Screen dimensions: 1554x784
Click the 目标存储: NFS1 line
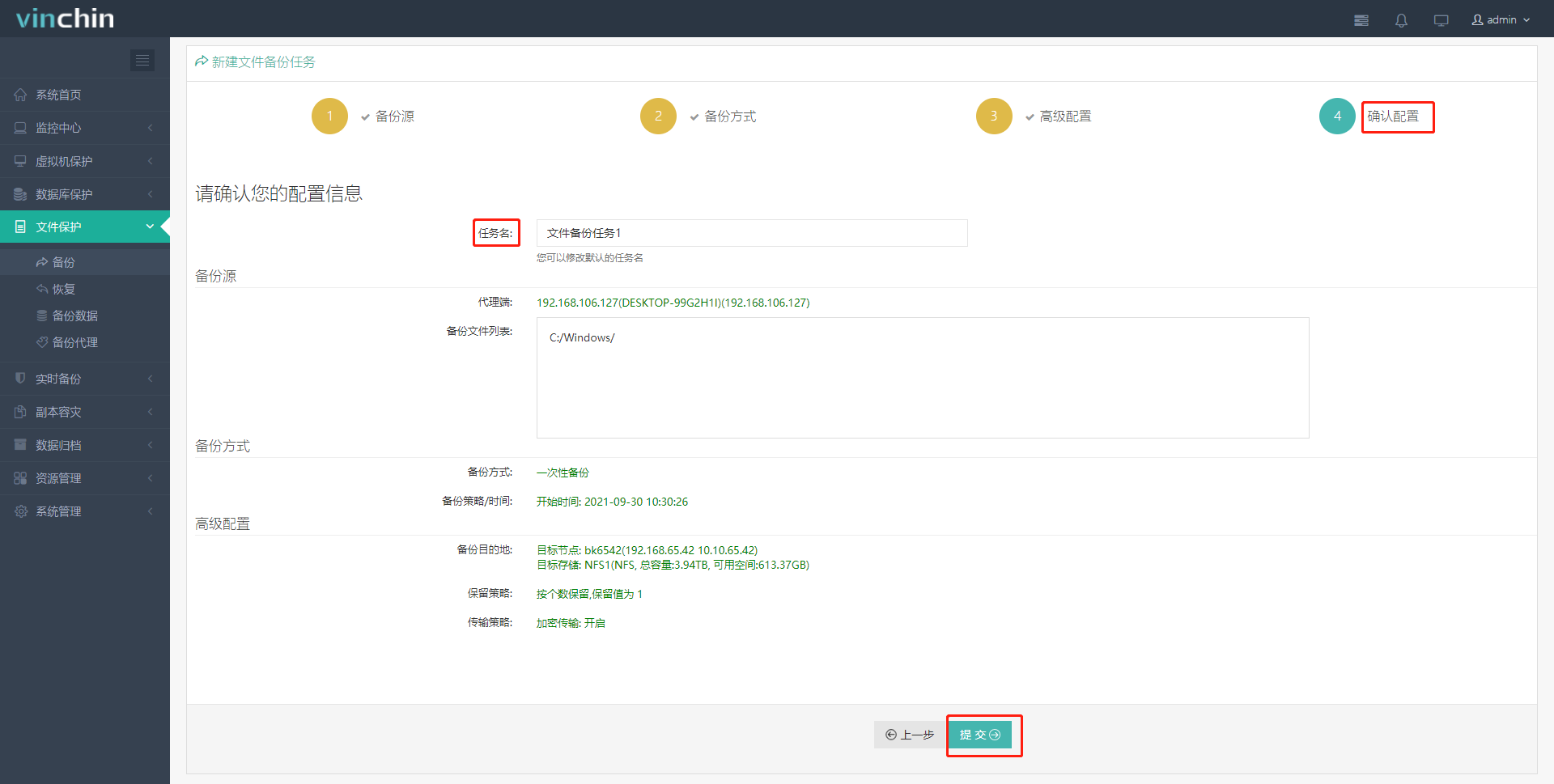pyautogui.click(x=673, y=565)
